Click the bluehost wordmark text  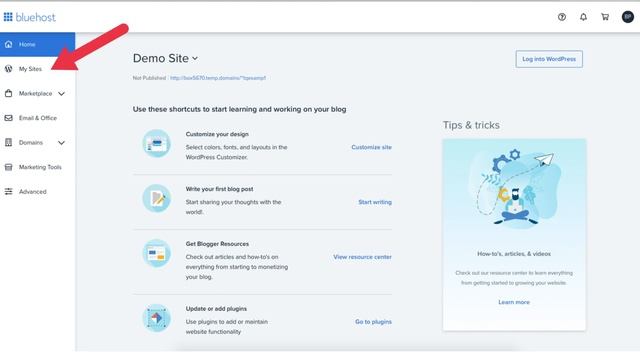[36, 17]
